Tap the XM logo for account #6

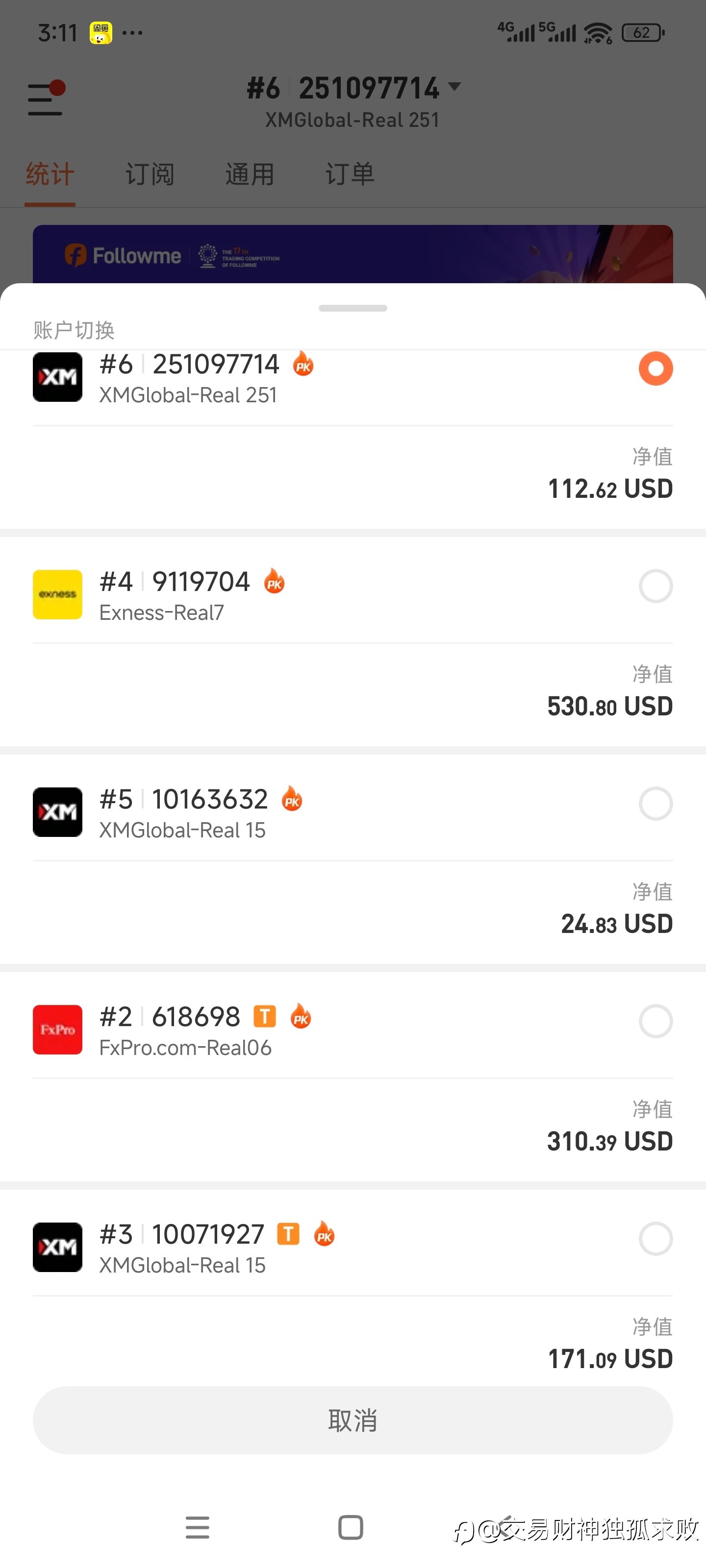pos(57,377)
